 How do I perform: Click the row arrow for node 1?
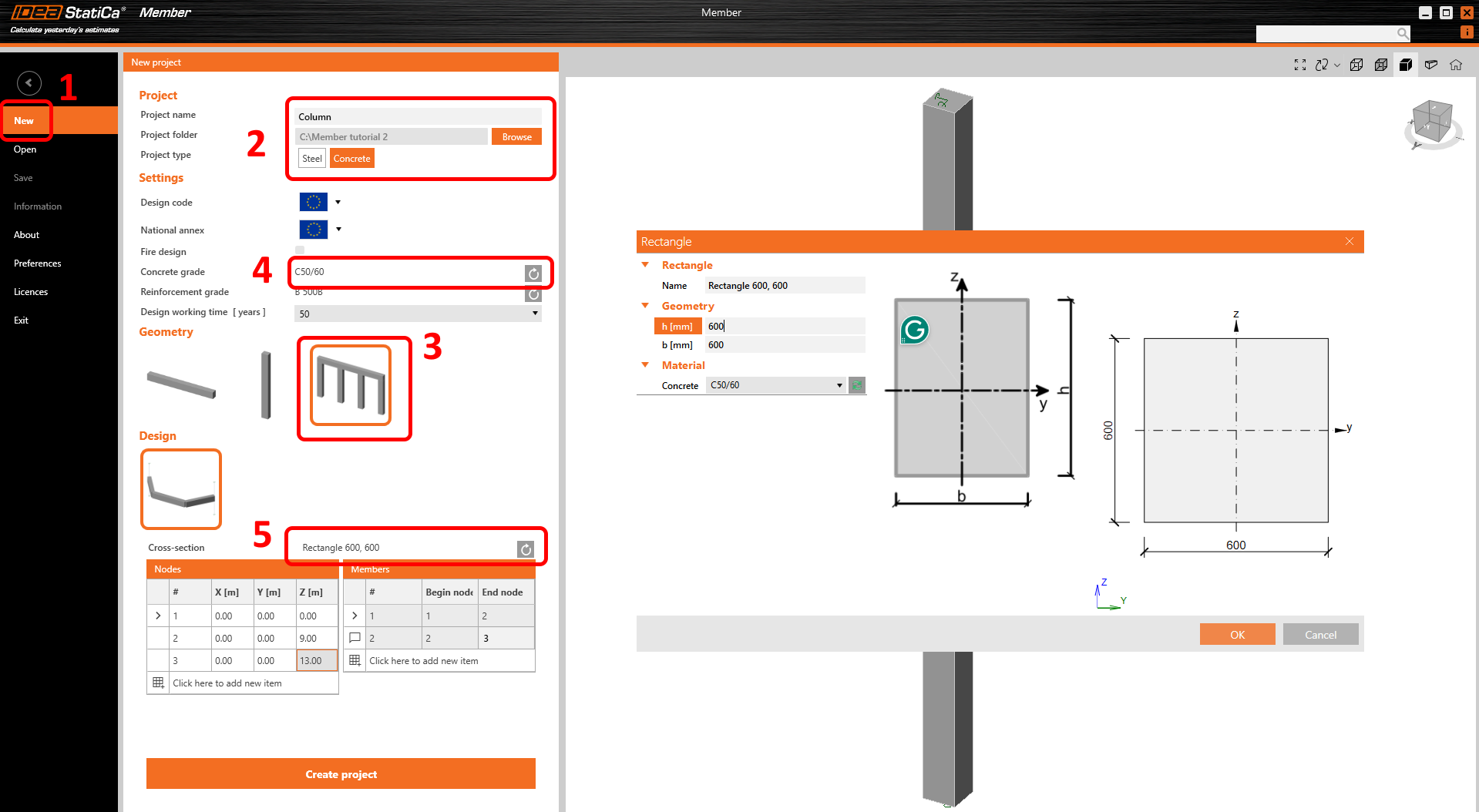click(158, 616)
